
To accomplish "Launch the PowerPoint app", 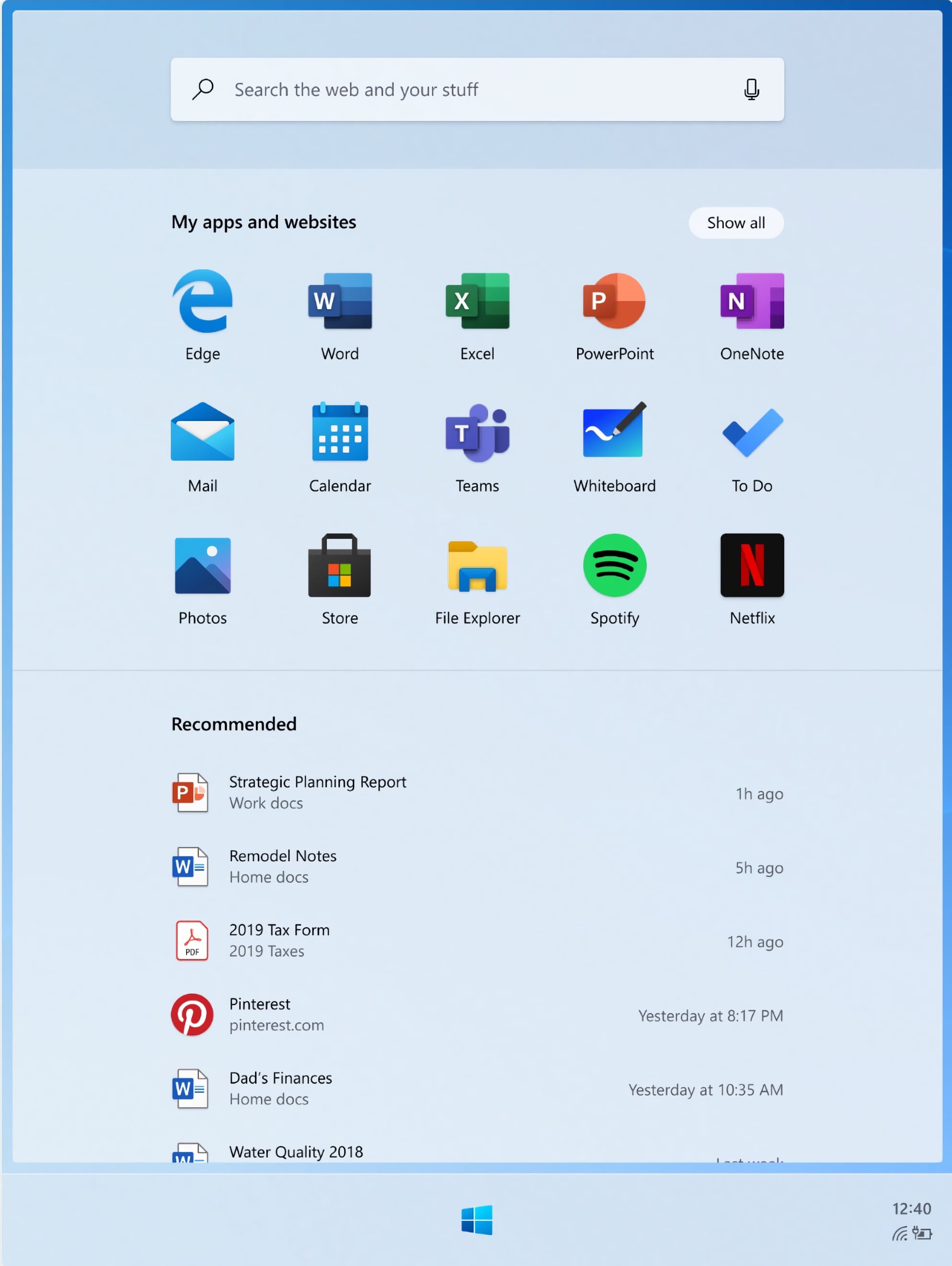I will 615,302.
